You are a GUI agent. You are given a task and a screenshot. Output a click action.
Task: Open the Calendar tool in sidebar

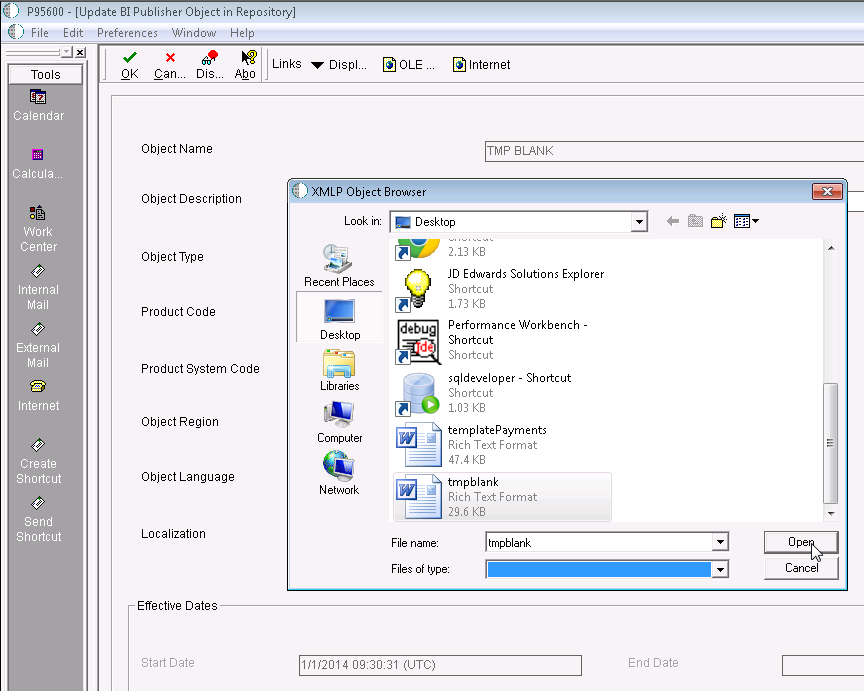pyautogui.click(x=39, y=105)
